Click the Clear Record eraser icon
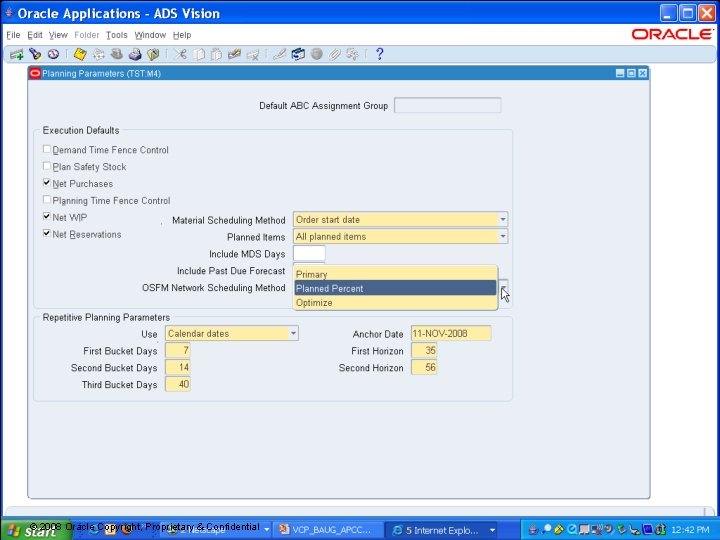 point(235,54)
